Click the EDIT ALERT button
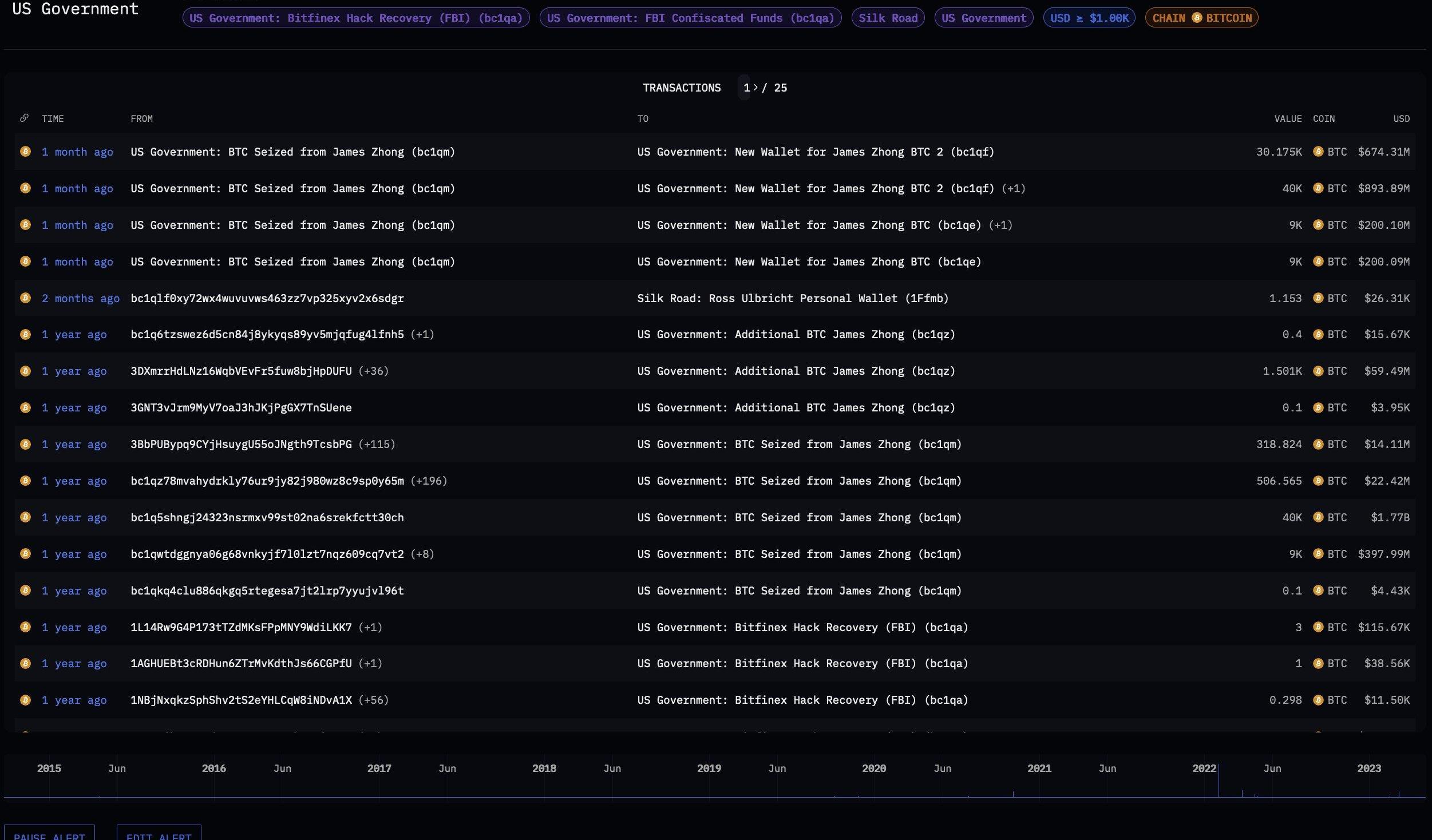 pyautogui.click(x=159, y=833)
